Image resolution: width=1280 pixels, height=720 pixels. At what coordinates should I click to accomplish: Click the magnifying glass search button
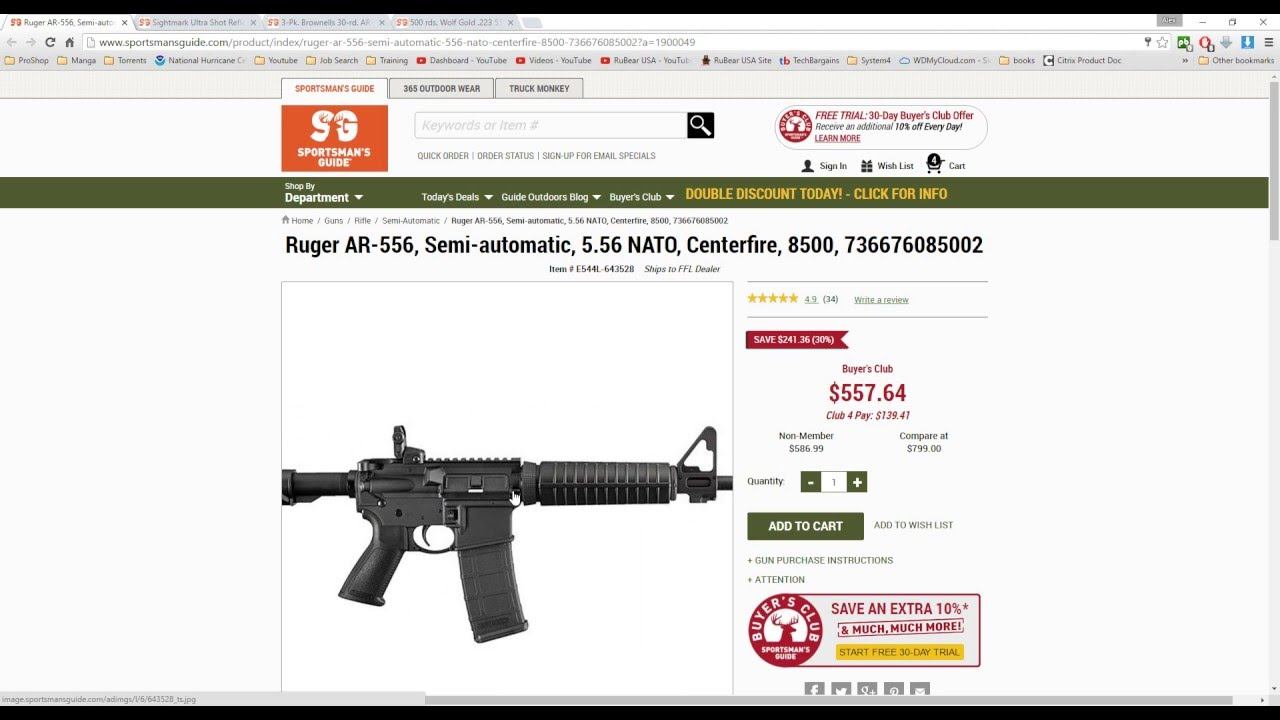(x=700, y=125)
